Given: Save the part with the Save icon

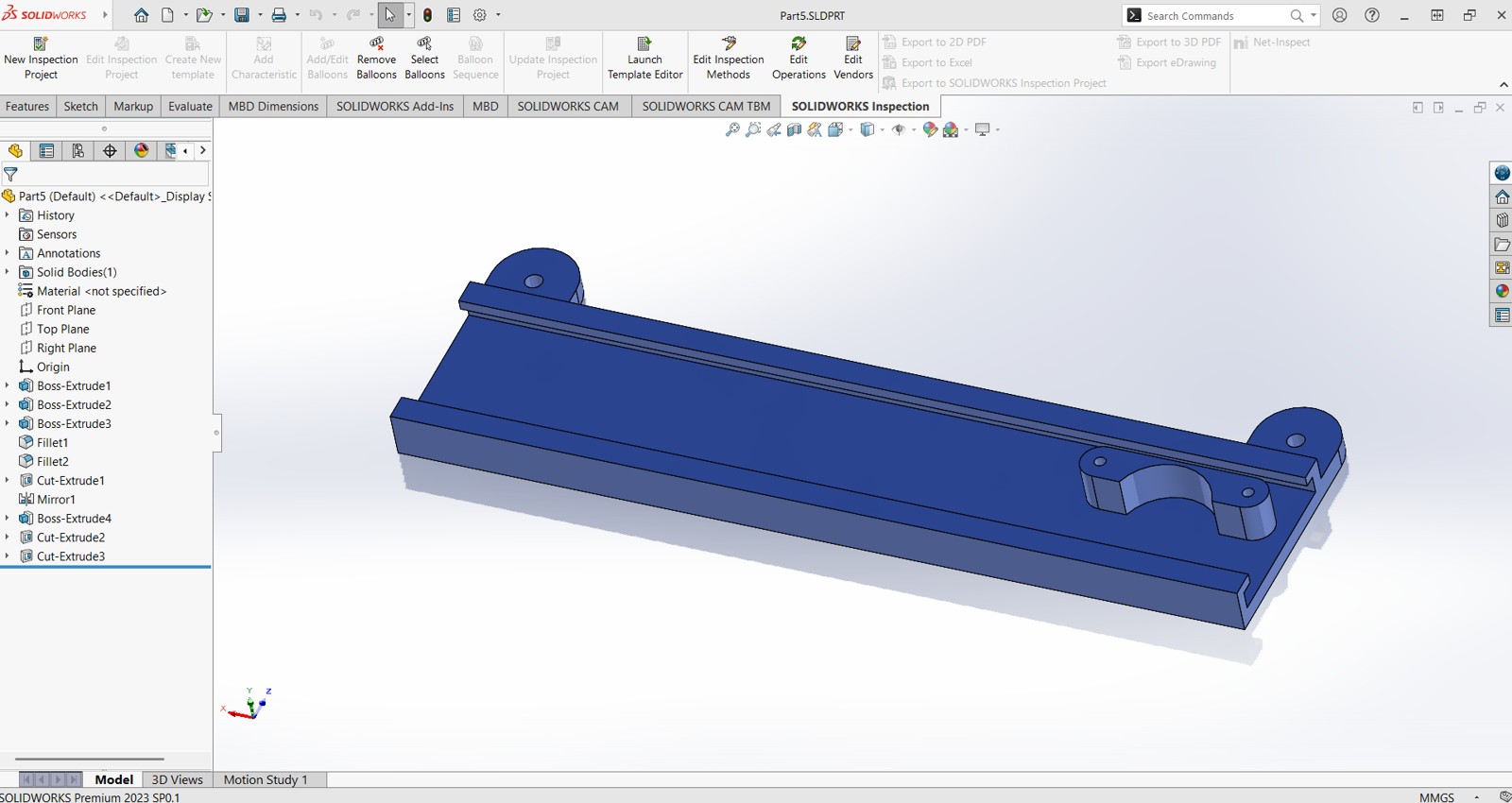Looking at the screenshot, I should tap(242, 15).
